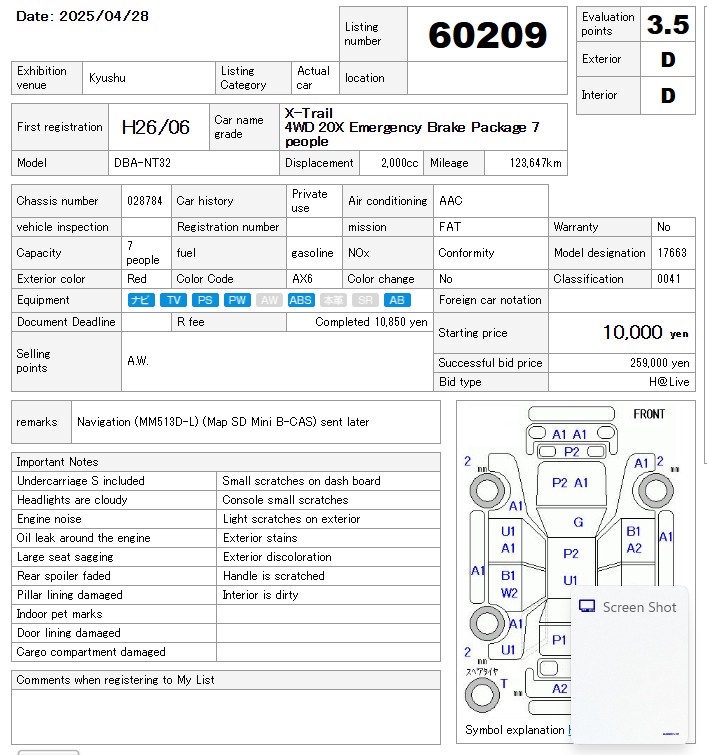Click the Console small scratches note

click(285, 500)
